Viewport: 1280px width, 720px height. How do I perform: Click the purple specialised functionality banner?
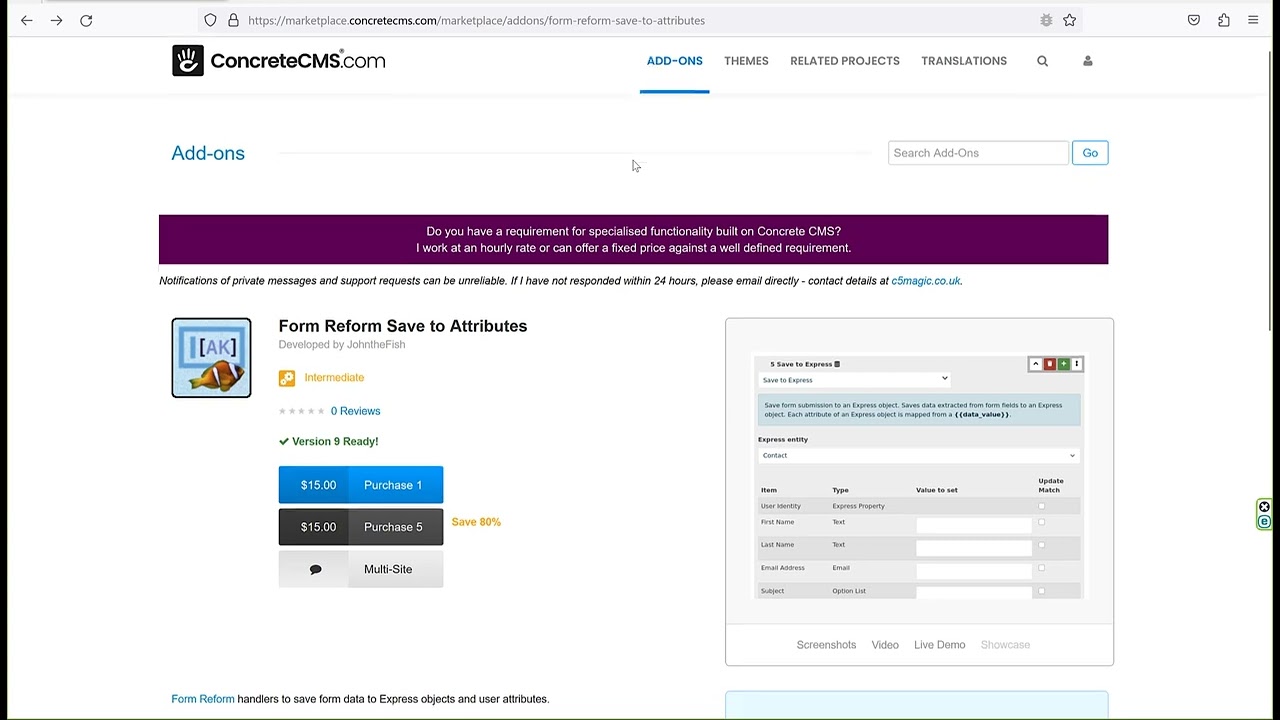633,239
